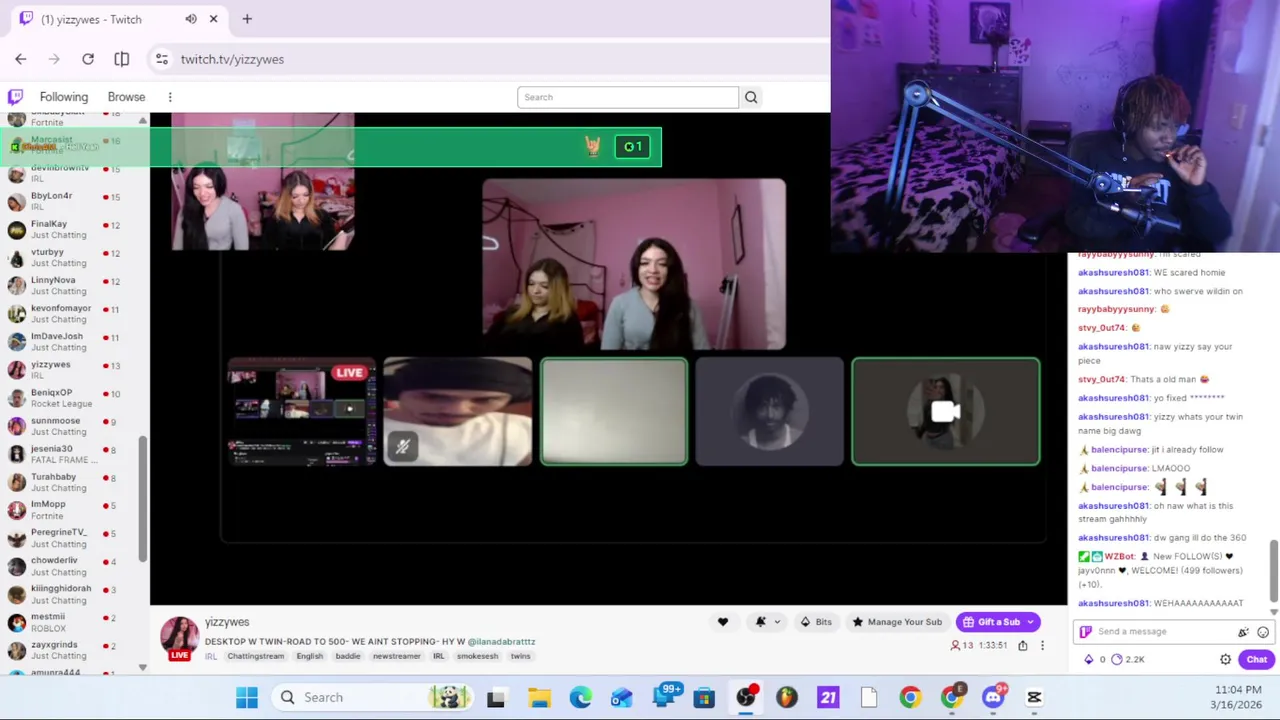
Task: Open site info icon beside the URL
Action: coord(162,59)
